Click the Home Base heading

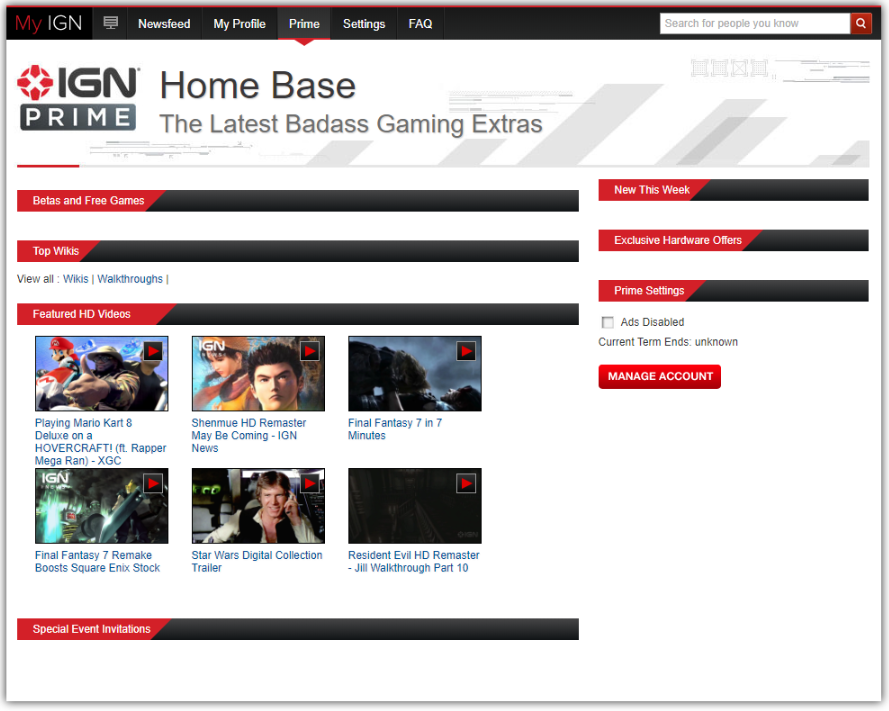pos(258,86)
